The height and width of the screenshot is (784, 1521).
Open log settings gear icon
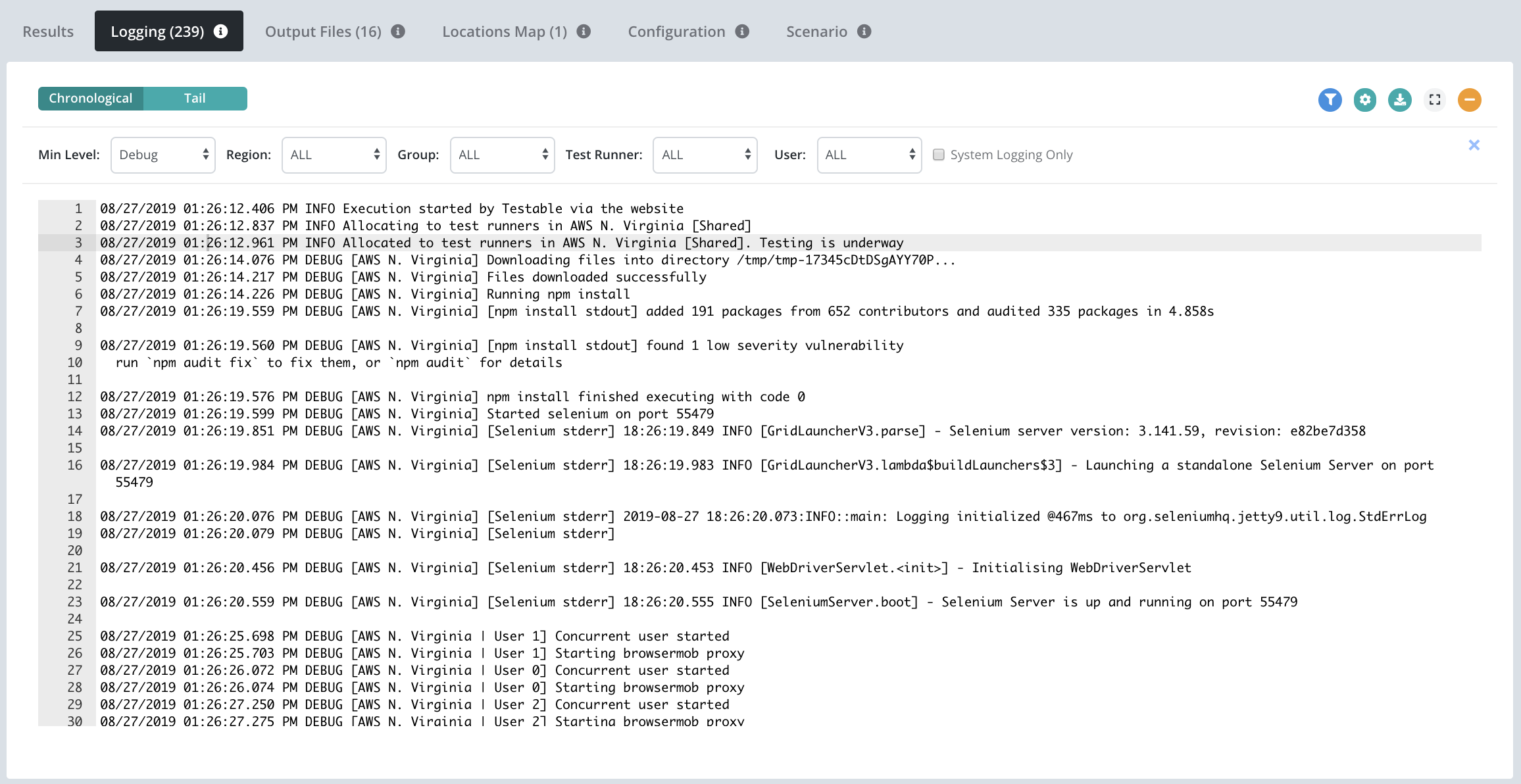coord(1364,100)
